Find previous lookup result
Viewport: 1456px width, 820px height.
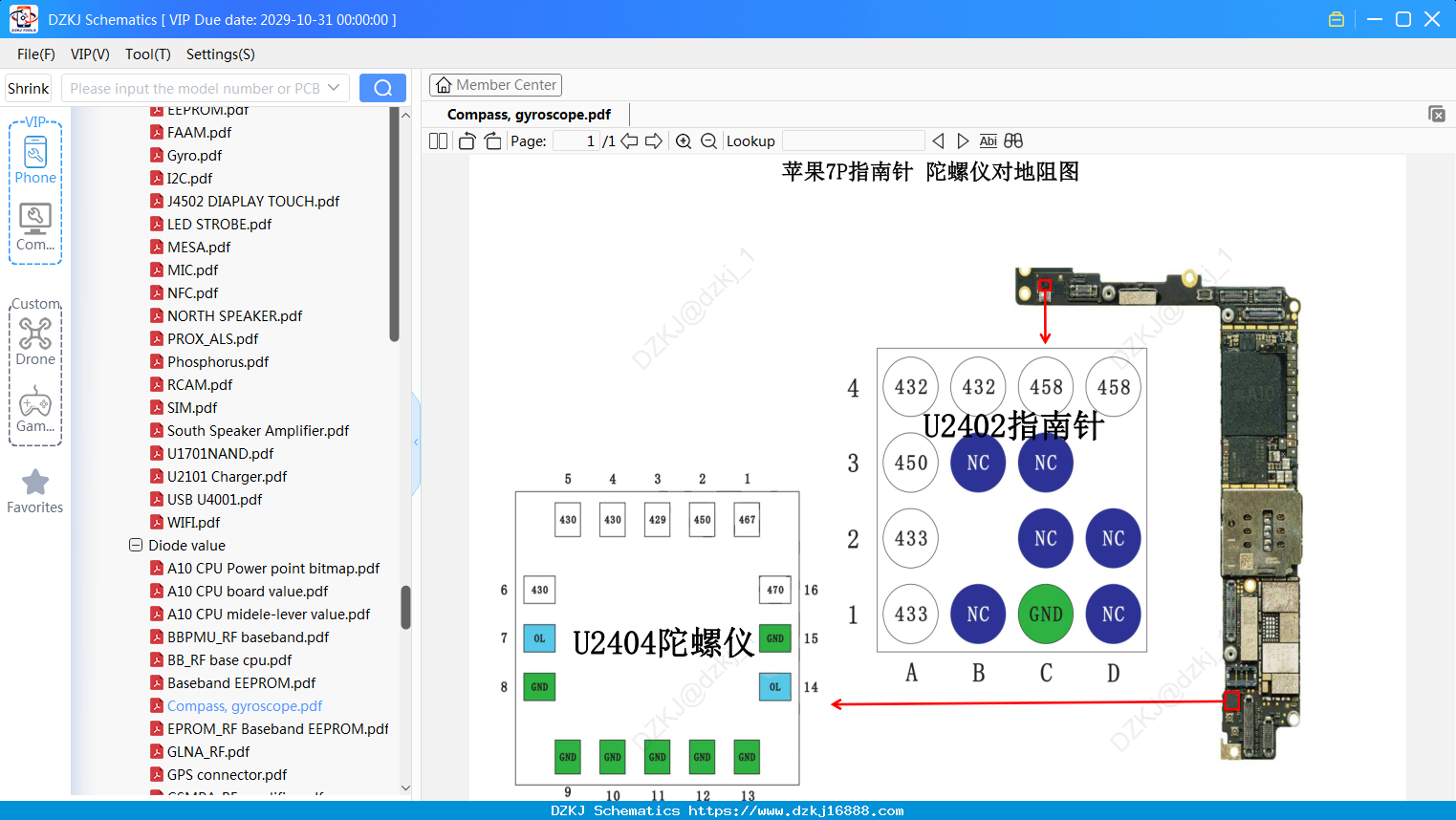938,140
